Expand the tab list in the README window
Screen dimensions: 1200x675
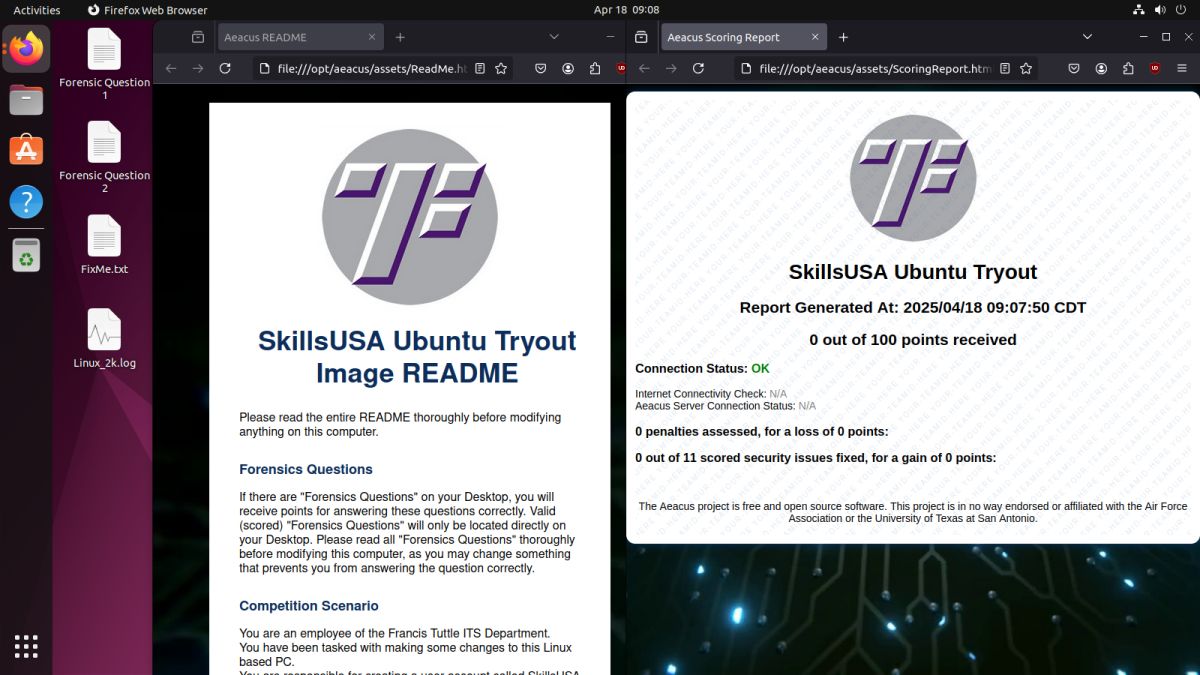pos(554,37)
